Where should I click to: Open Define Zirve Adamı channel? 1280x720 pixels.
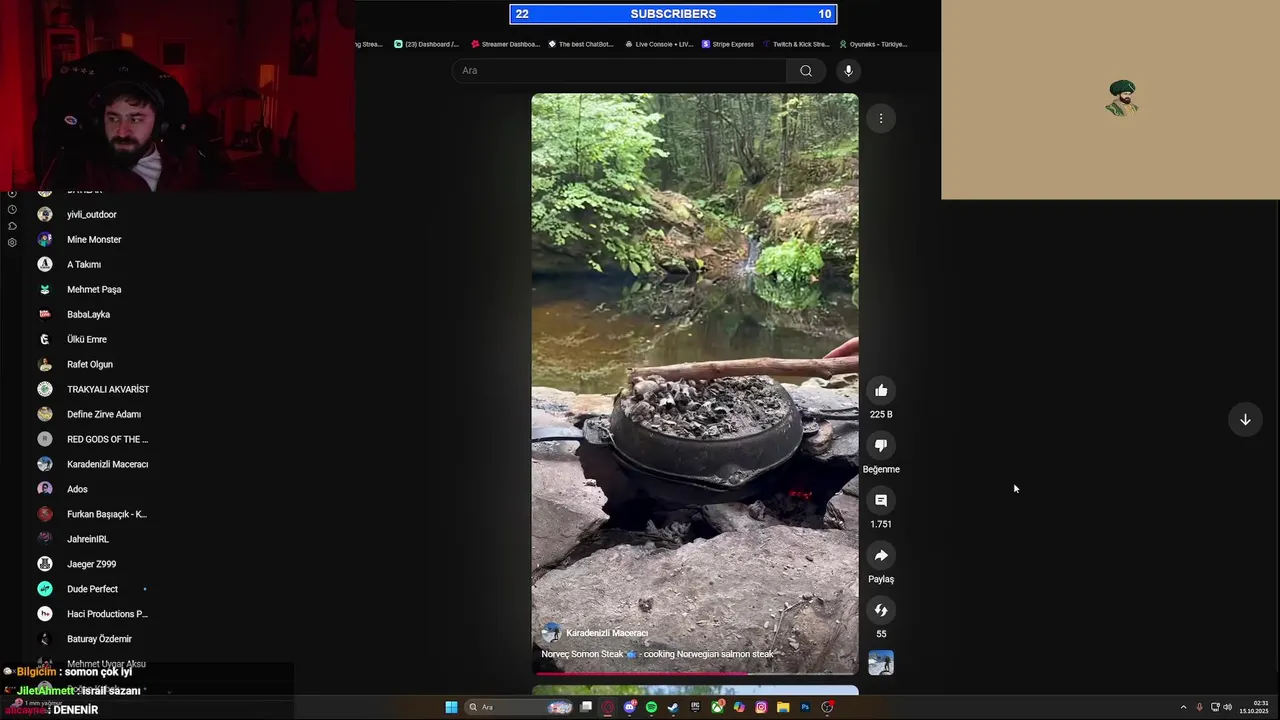pos(104,414)
